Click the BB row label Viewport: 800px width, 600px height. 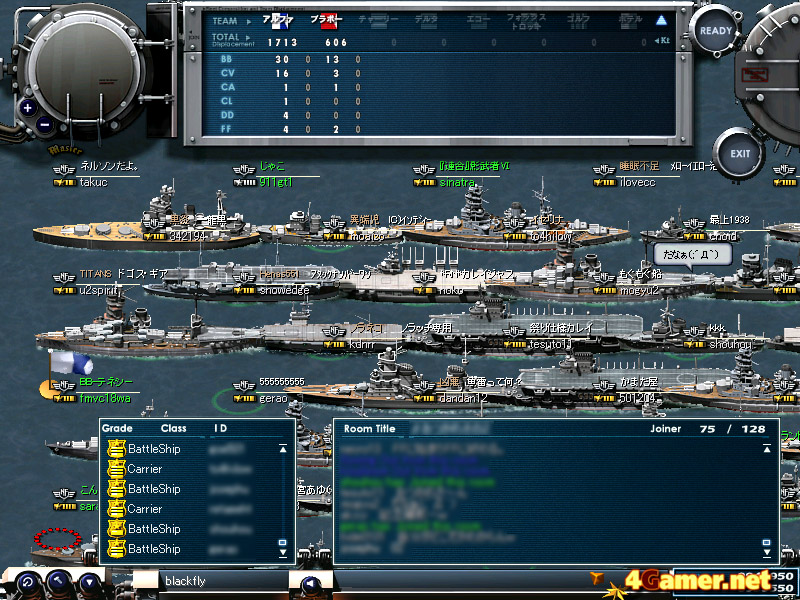(x=227, y=59)
